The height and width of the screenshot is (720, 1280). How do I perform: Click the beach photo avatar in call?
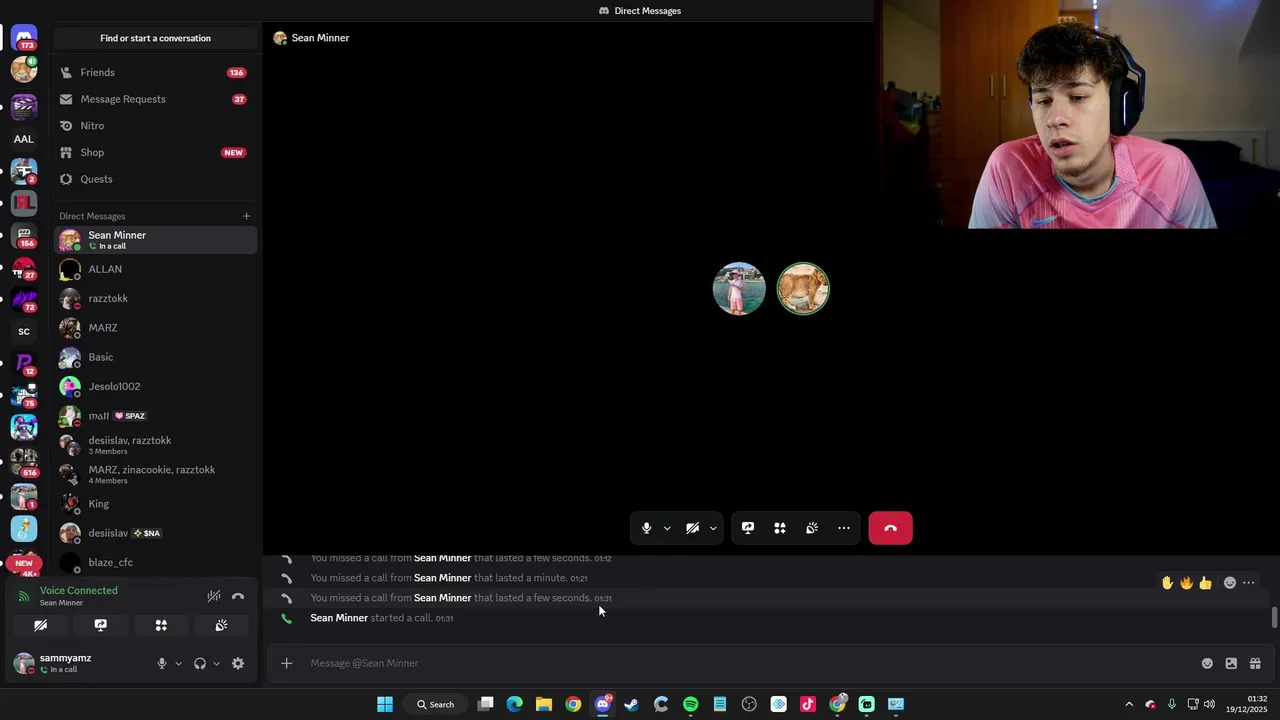tap(739, 289)
